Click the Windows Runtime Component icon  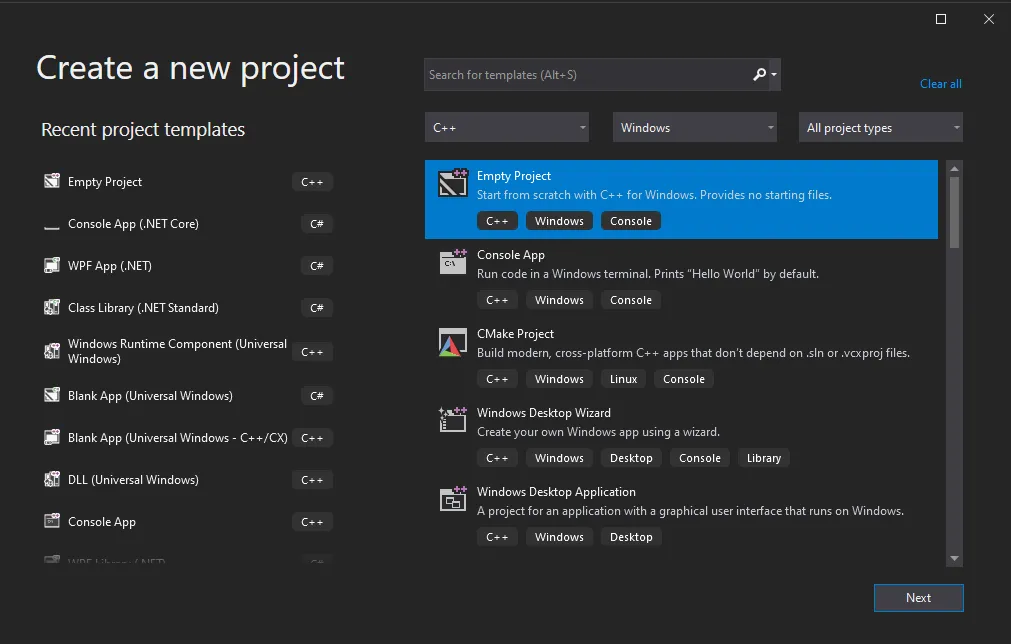point(52,351)
